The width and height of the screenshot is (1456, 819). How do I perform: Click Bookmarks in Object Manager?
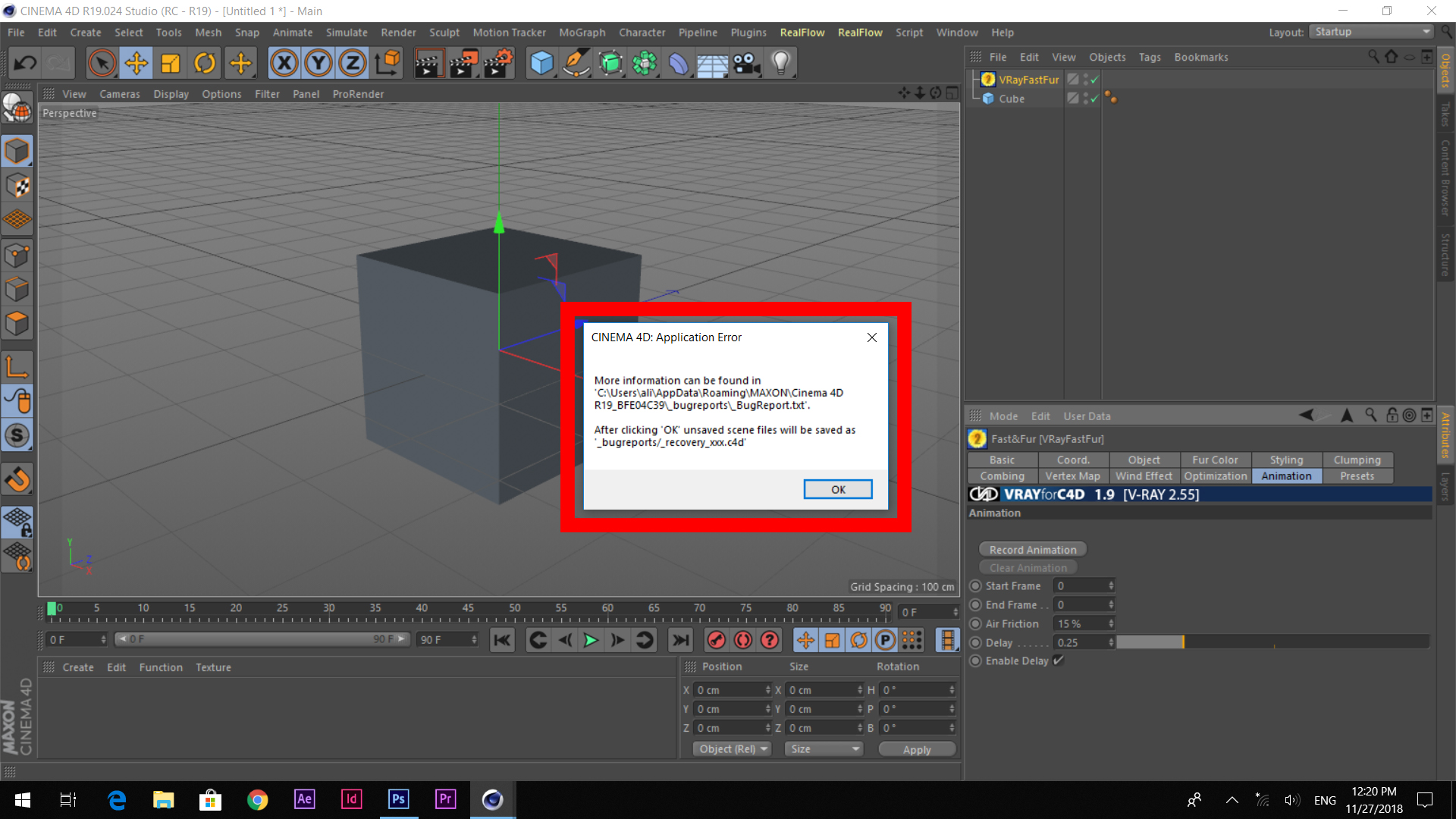[x=1201, y=57]
